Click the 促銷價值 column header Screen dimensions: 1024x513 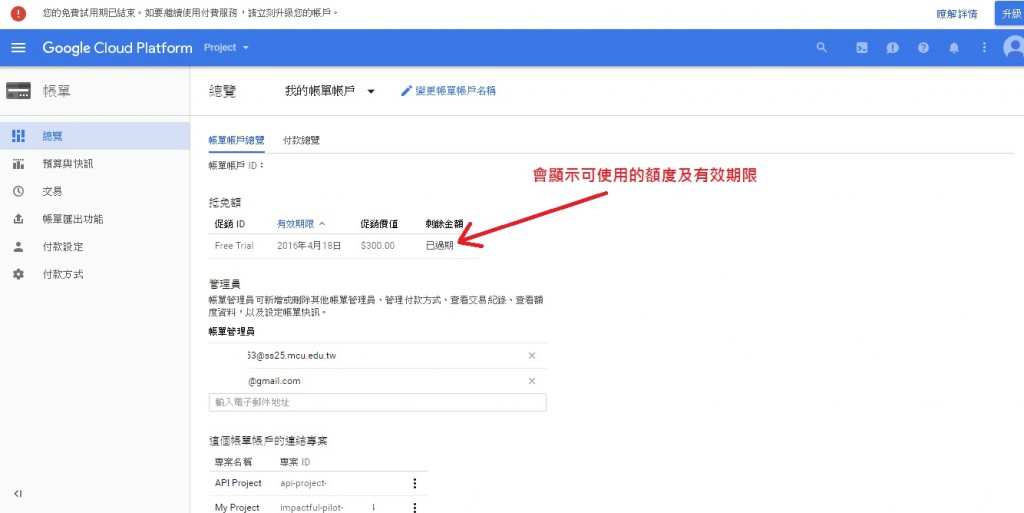coord(379,224)
